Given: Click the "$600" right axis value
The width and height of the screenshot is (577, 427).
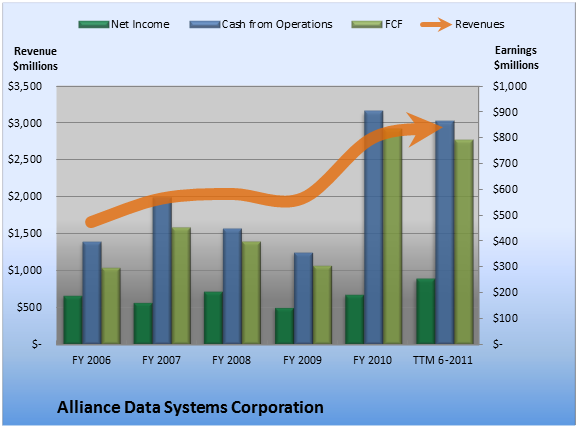Looking at the screenshot, I should (x=506, y=189).
